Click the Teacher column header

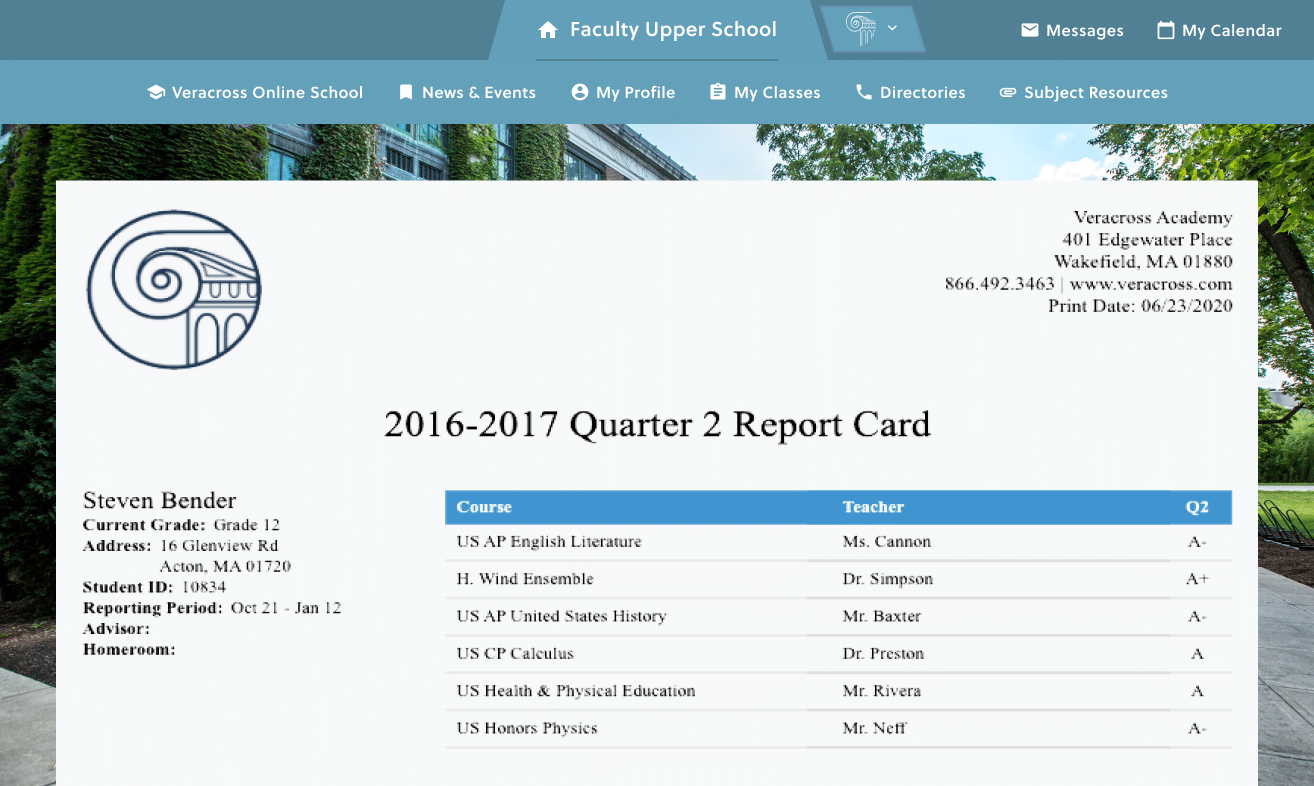873,507
